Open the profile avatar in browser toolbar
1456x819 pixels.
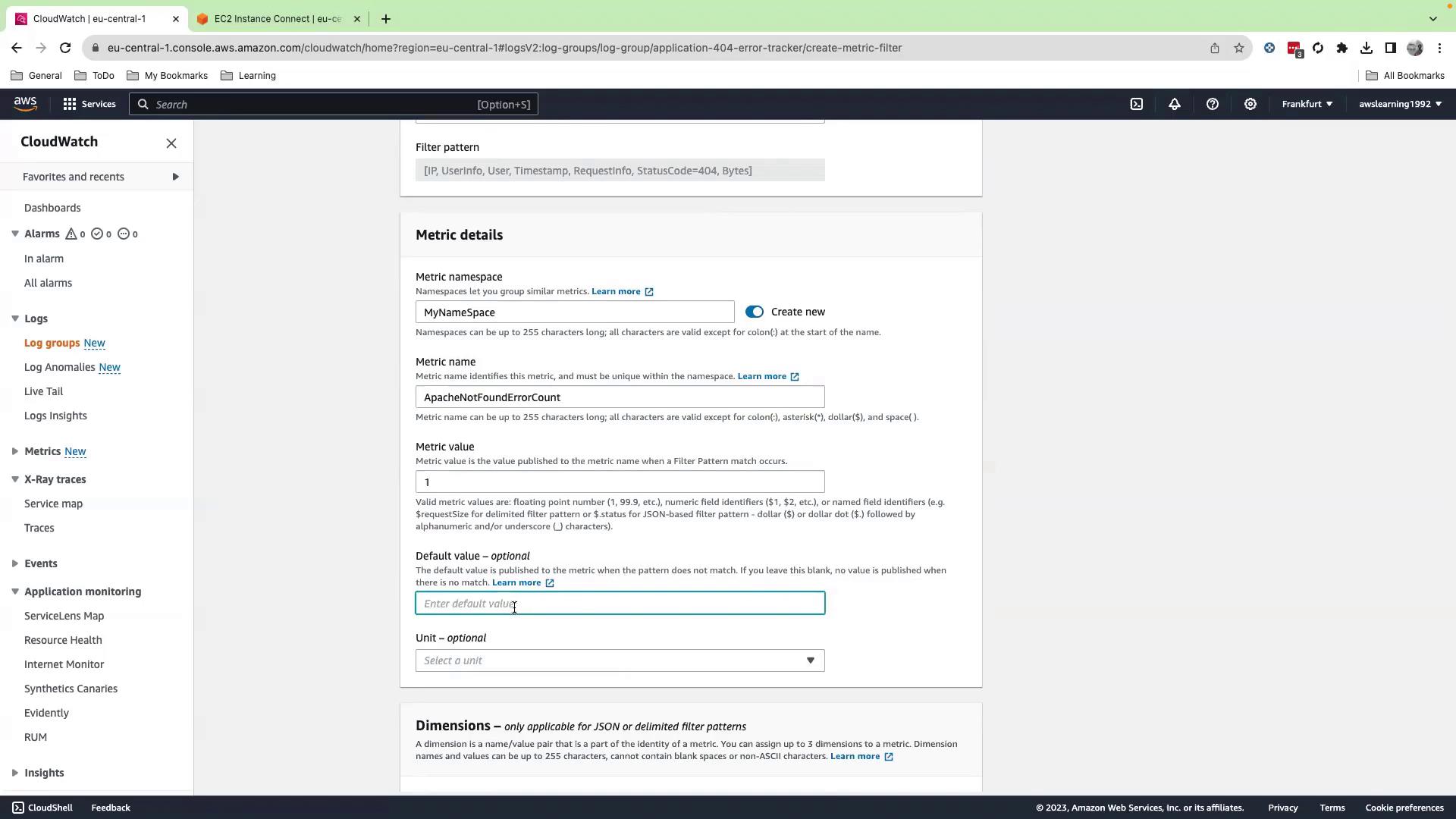coord(1415,48)
